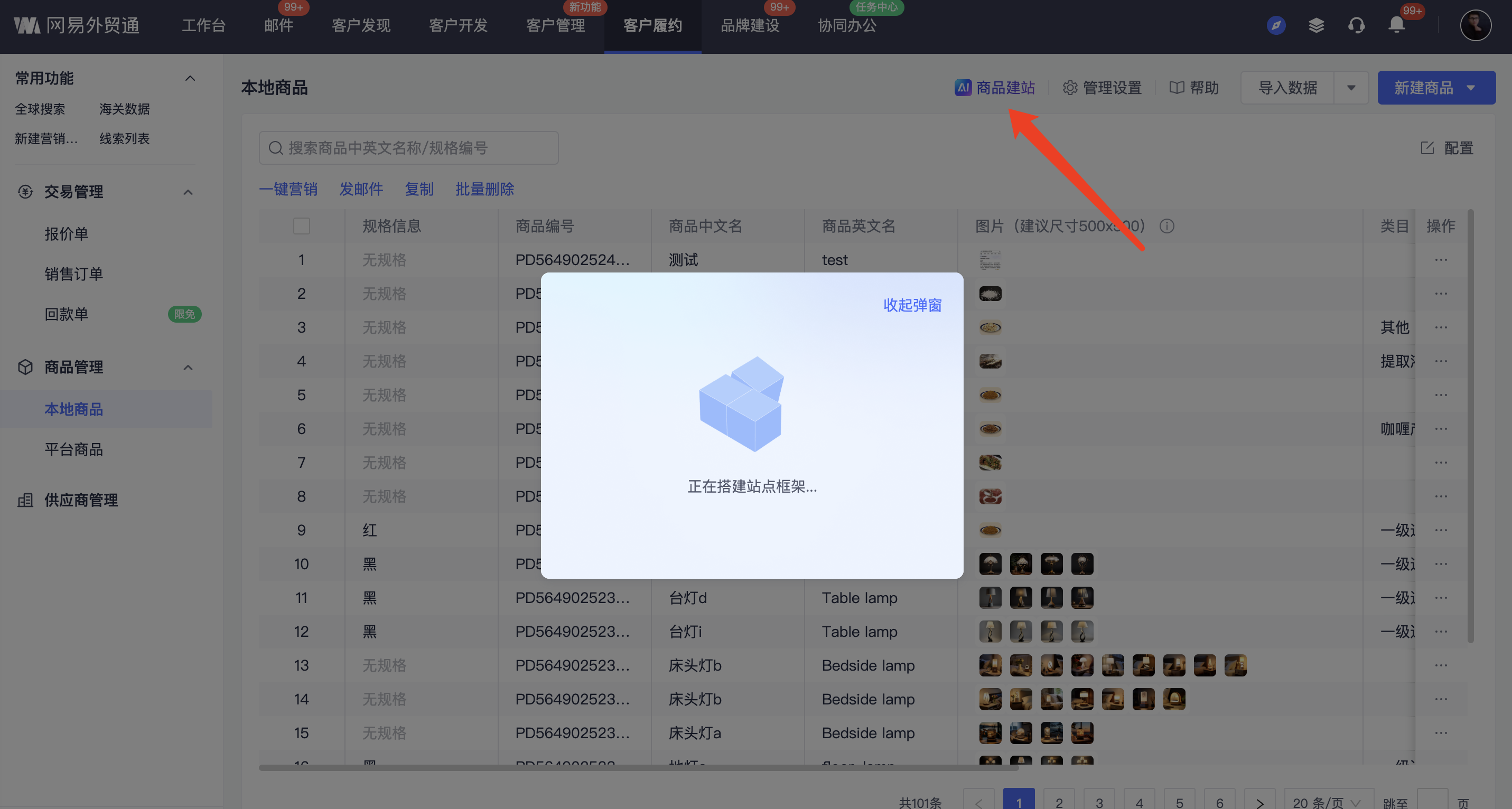Click the 批量删除 action link
Image resolution: width=1512 pixels, height=809 pixels.
coord(484,189)
